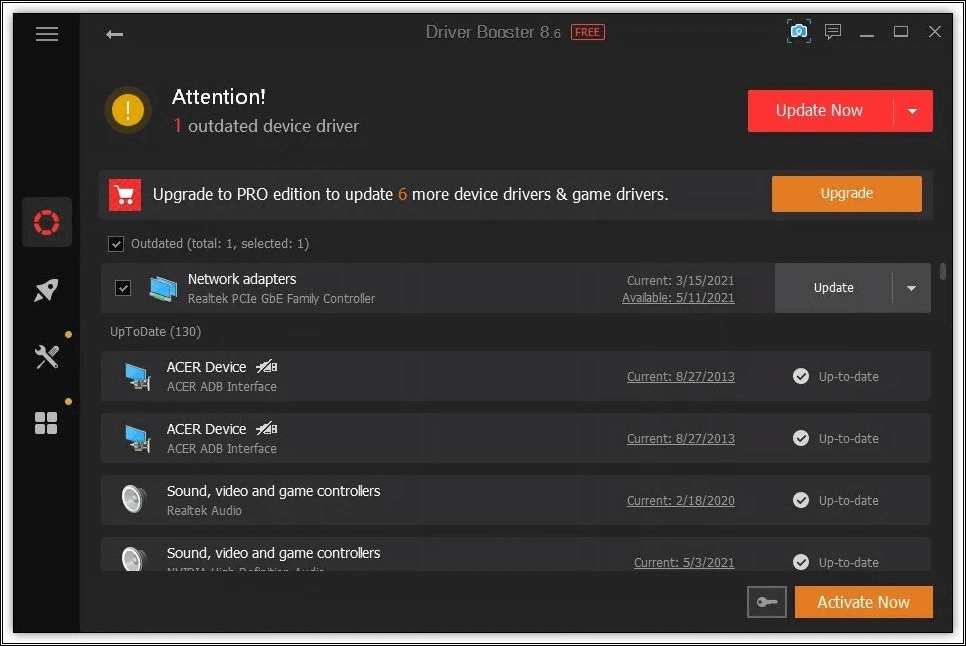Go back with the arrow icon

click(114, 34)
